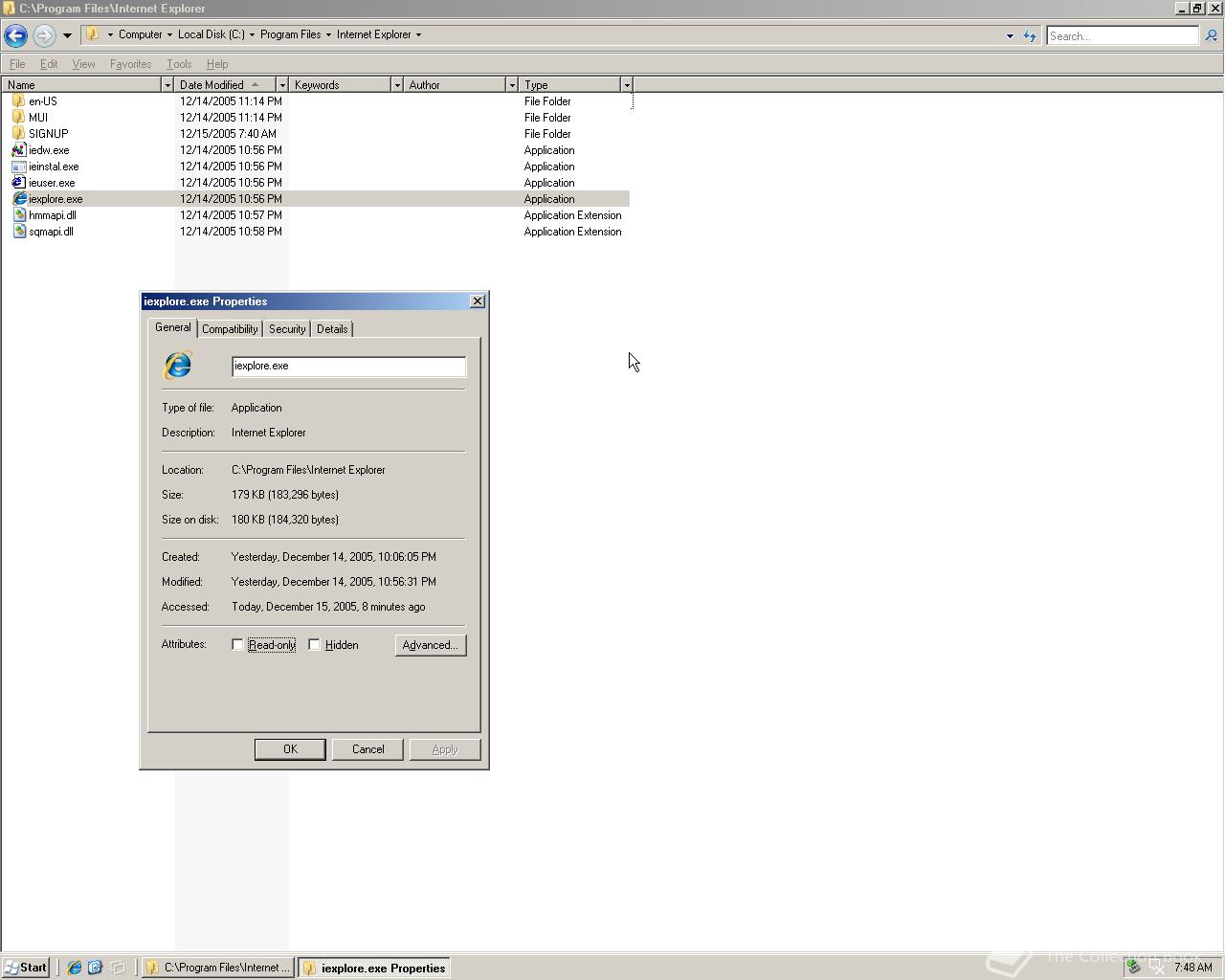Image resolution: width=1225 pixels, height=980 pixels.
Task: Sort by the Name column header
Action: pos(82,85)
